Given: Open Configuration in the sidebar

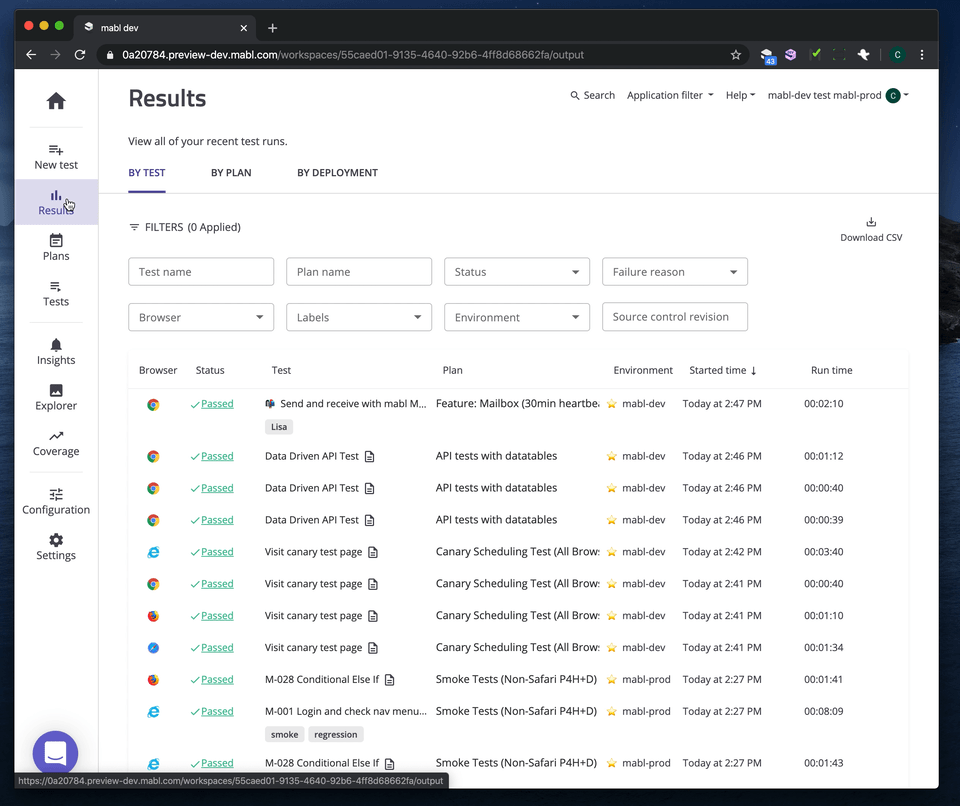Looking at the screenshot, I should pyautogui.click(x=56, y=502).
